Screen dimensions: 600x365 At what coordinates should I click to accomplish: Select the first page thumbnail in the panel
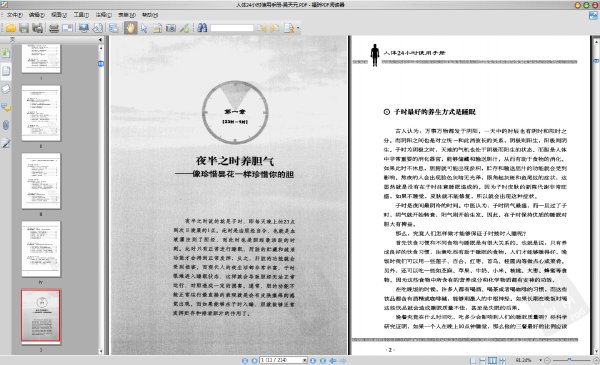click(41, 58)
